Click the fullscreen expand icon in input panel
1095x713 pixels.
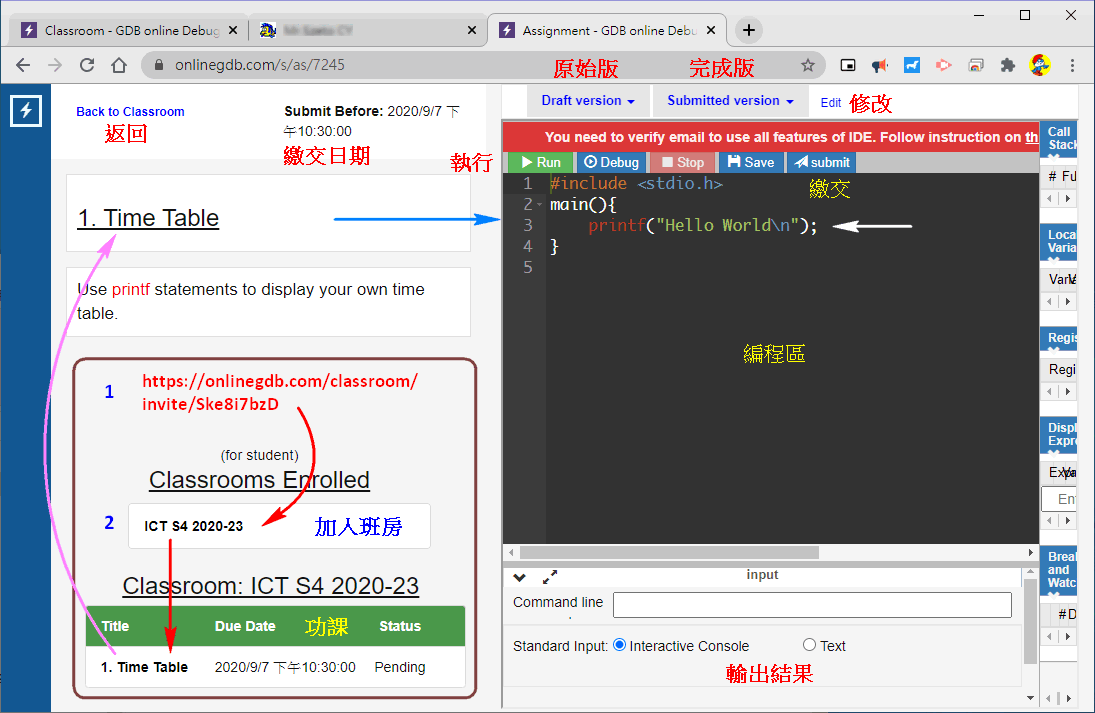[549, 577]
